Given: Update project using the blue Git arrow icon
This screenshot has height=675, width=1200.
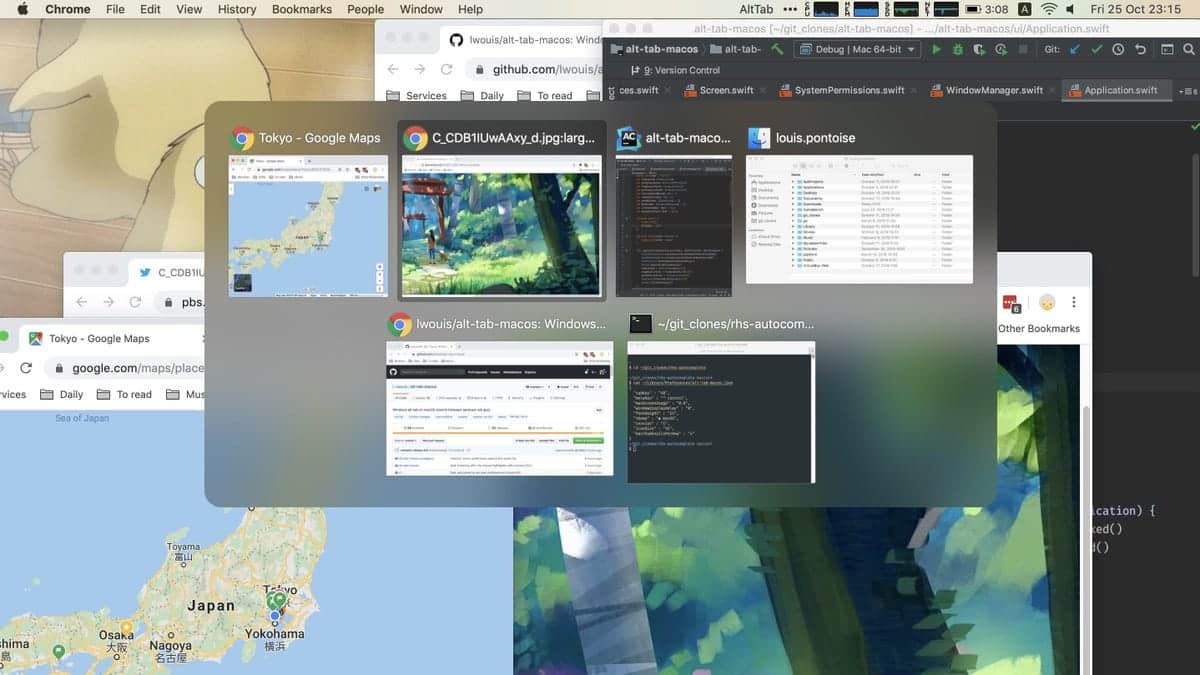Looking at the screenshot, I should pos(1073,49).
